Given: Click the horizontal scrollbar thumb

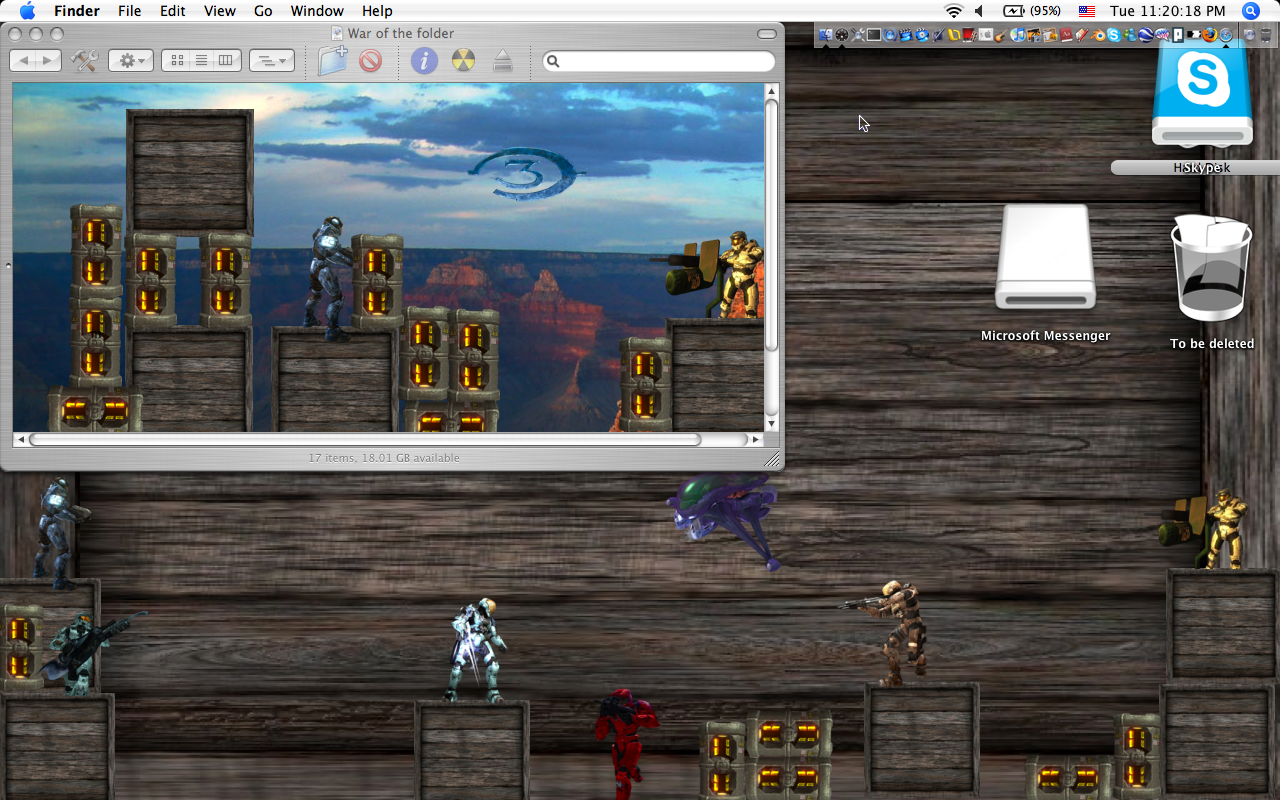Looking at the screenshot, I should coord(365,439).
